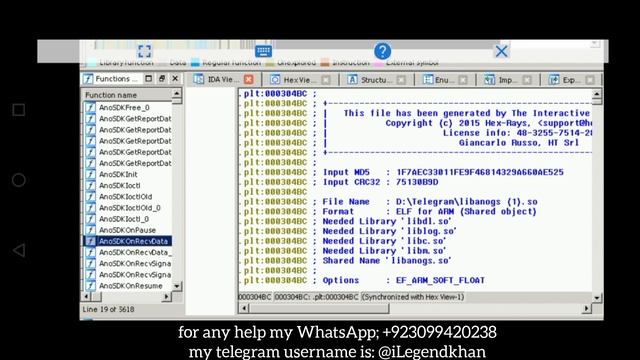Viewport: 640px width, 360px height.
Task: Select function AnoSDKInit
Action: click(x=118, y=174)
